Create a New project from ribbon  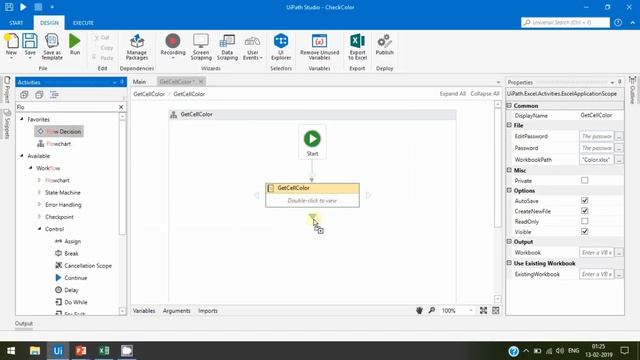coord(11,45)
